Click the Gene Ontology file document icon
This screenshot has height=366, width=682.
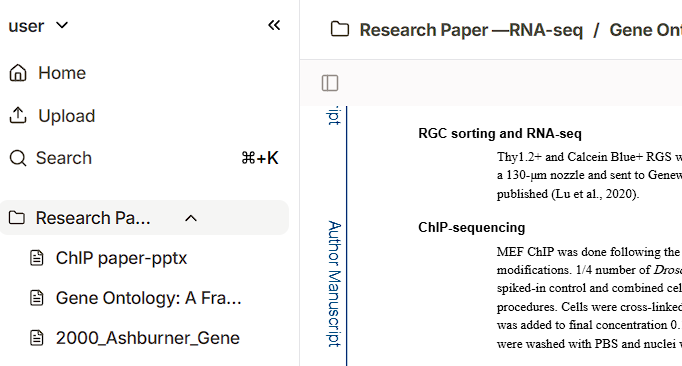37,298
